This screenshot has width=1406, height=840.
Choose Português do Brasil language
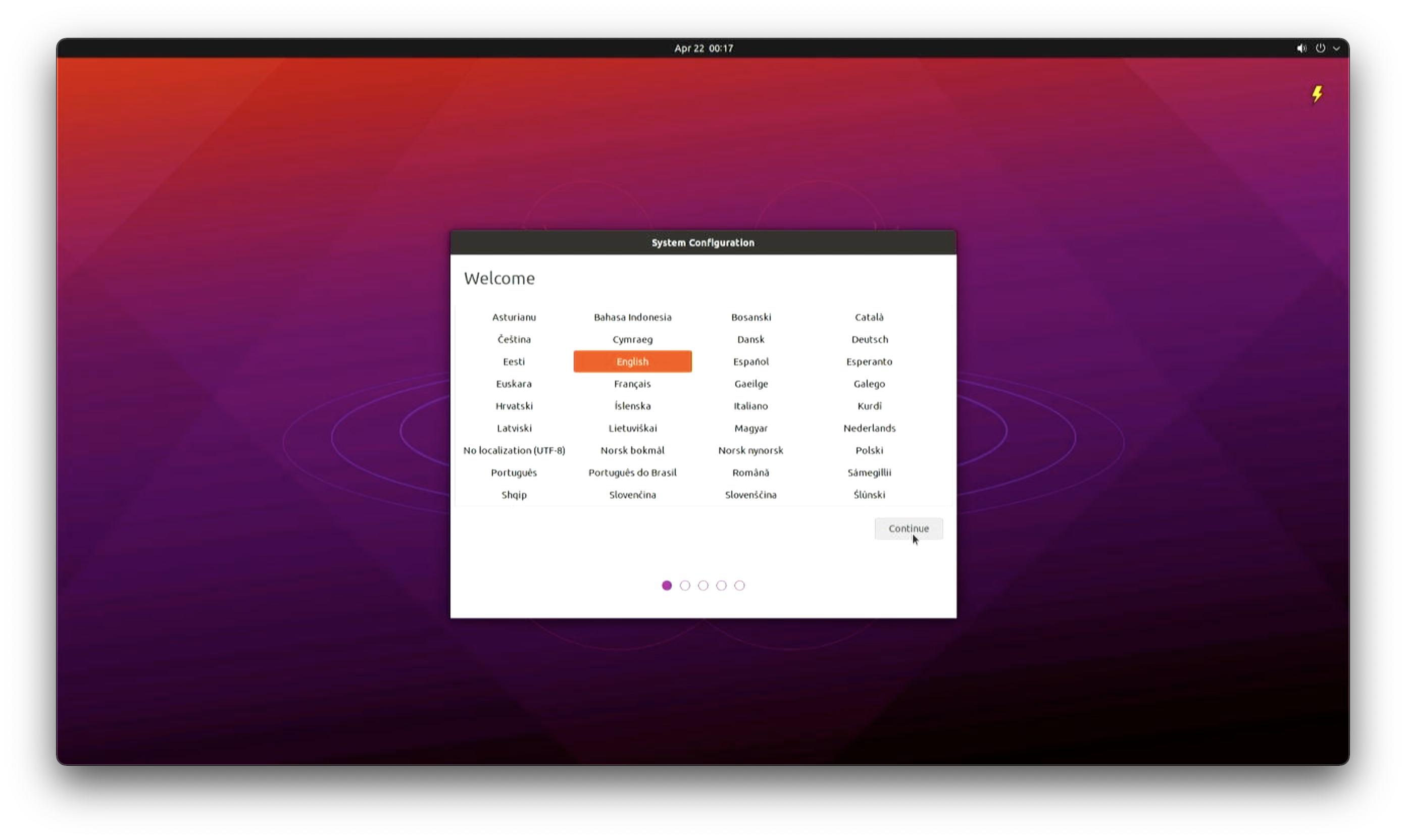pos(632,472)
